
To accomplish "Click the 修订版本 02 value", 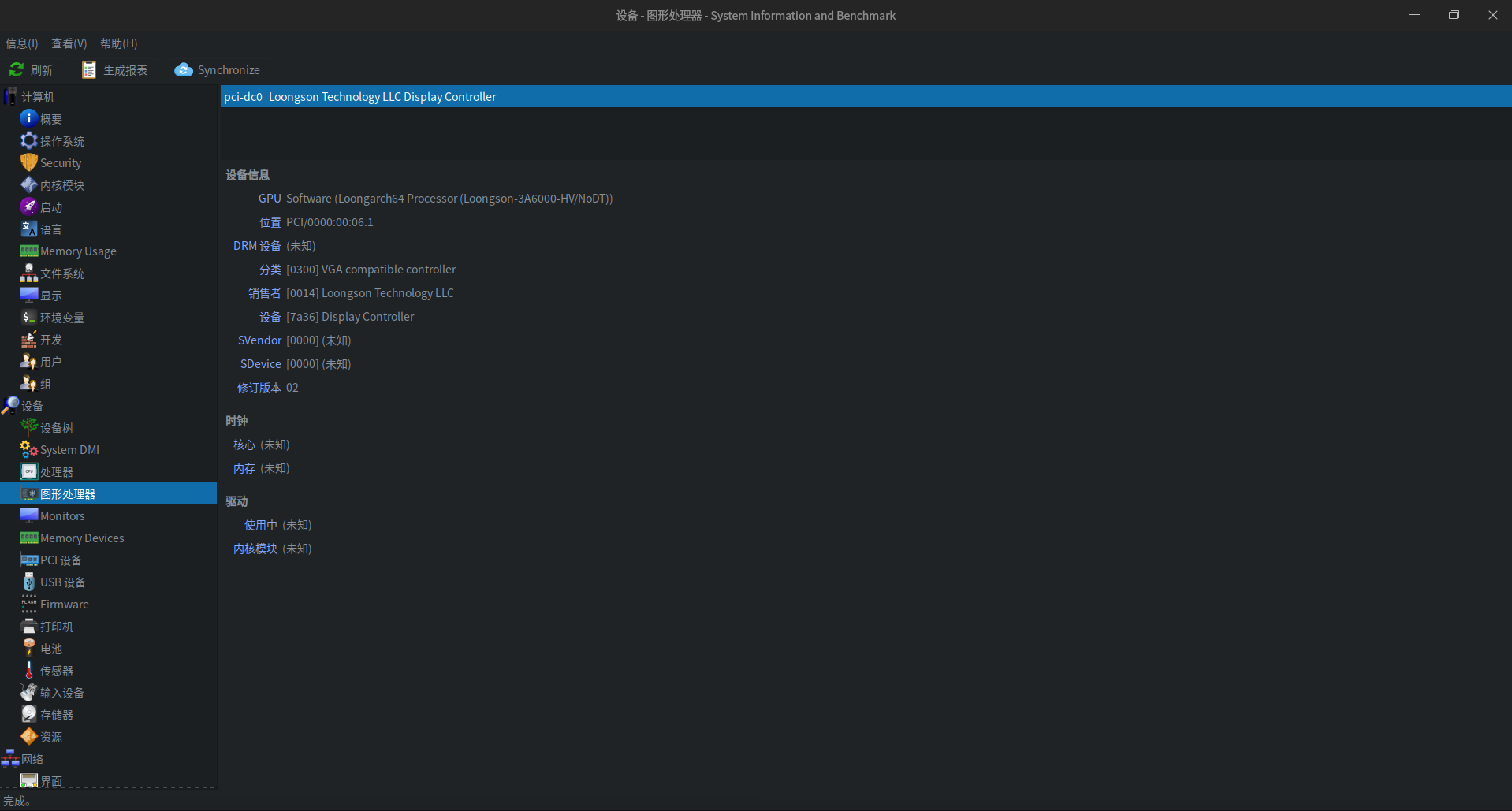I will (x=292, y=388).
